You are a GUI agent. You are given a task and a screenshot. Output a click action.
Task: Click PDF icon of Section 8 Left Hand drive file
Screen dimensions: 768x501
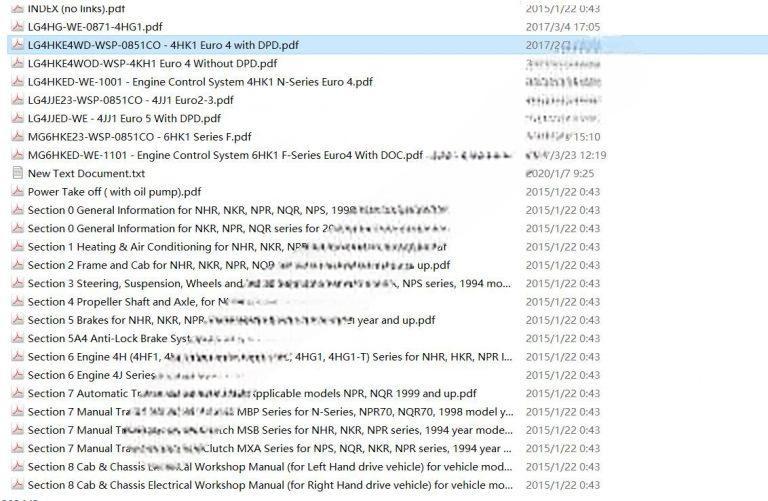[18, 467]
